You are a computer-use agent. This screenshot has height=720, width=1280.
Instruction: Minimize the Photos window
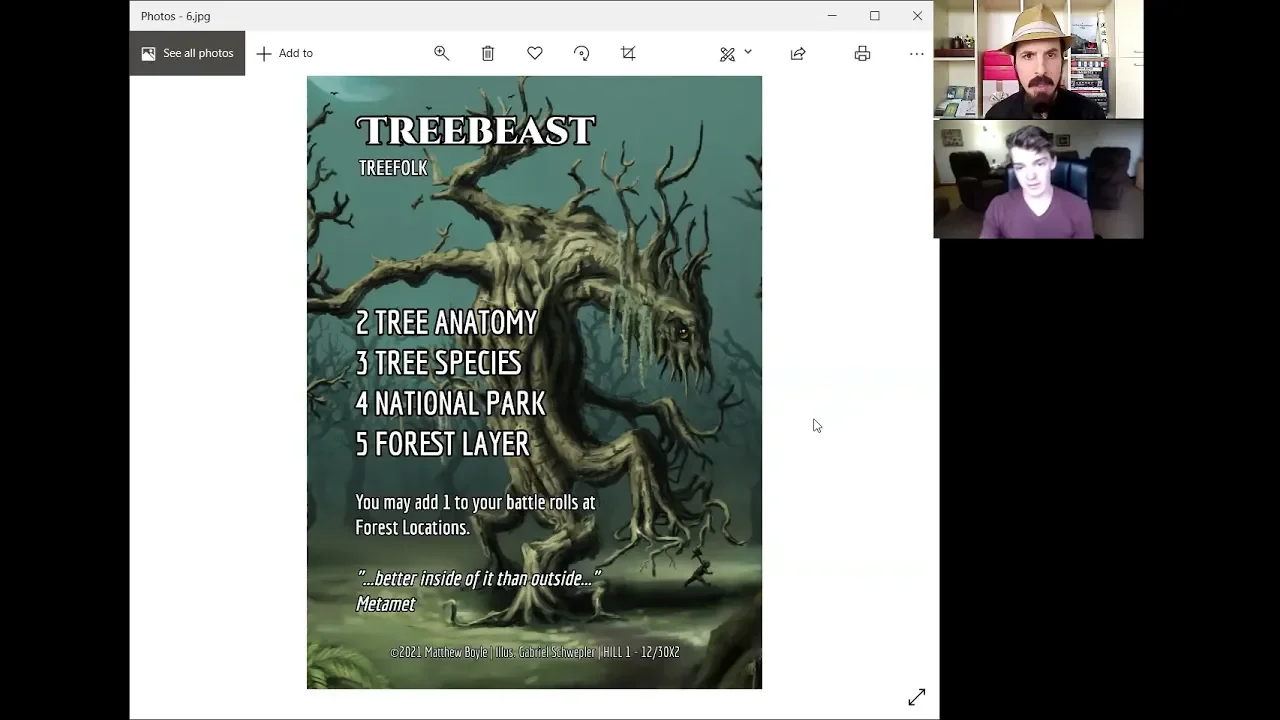click(832, 16)
